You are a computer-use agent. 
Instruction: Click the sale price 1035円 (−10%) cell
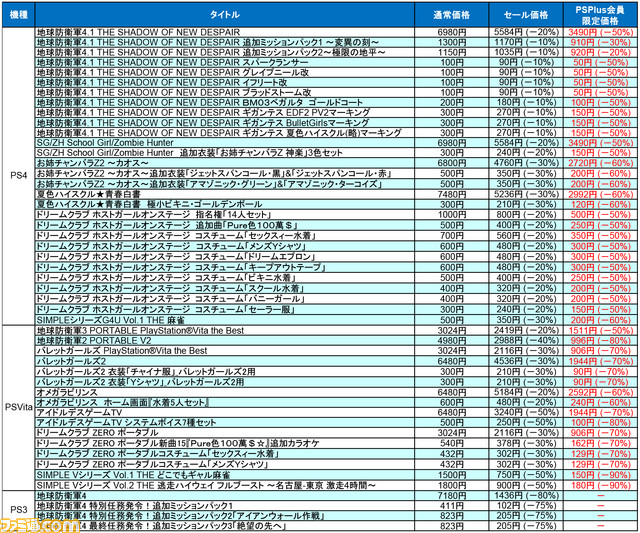click(526, 53)
